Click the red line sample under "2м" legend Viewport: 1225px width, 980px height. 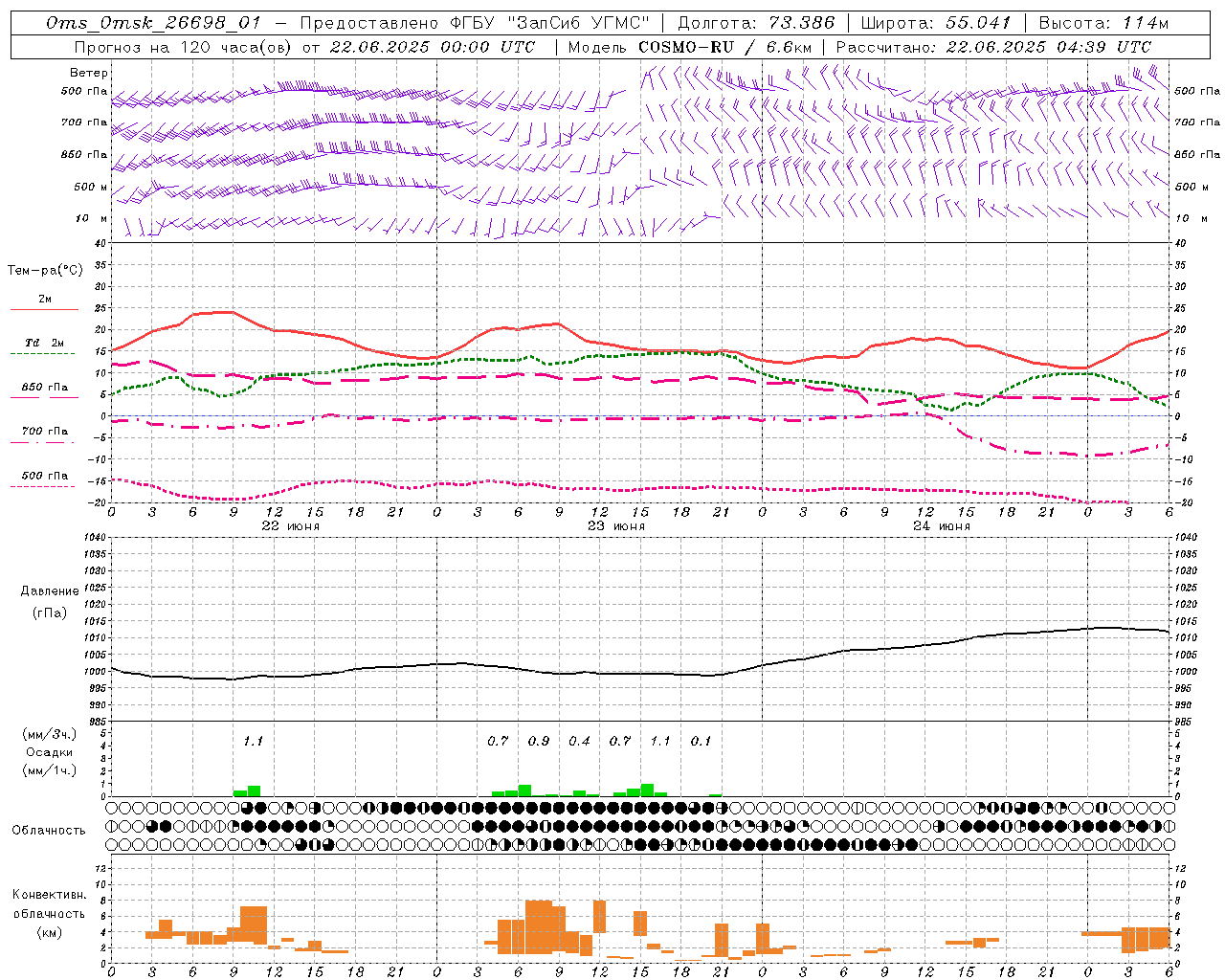point(44,309)
